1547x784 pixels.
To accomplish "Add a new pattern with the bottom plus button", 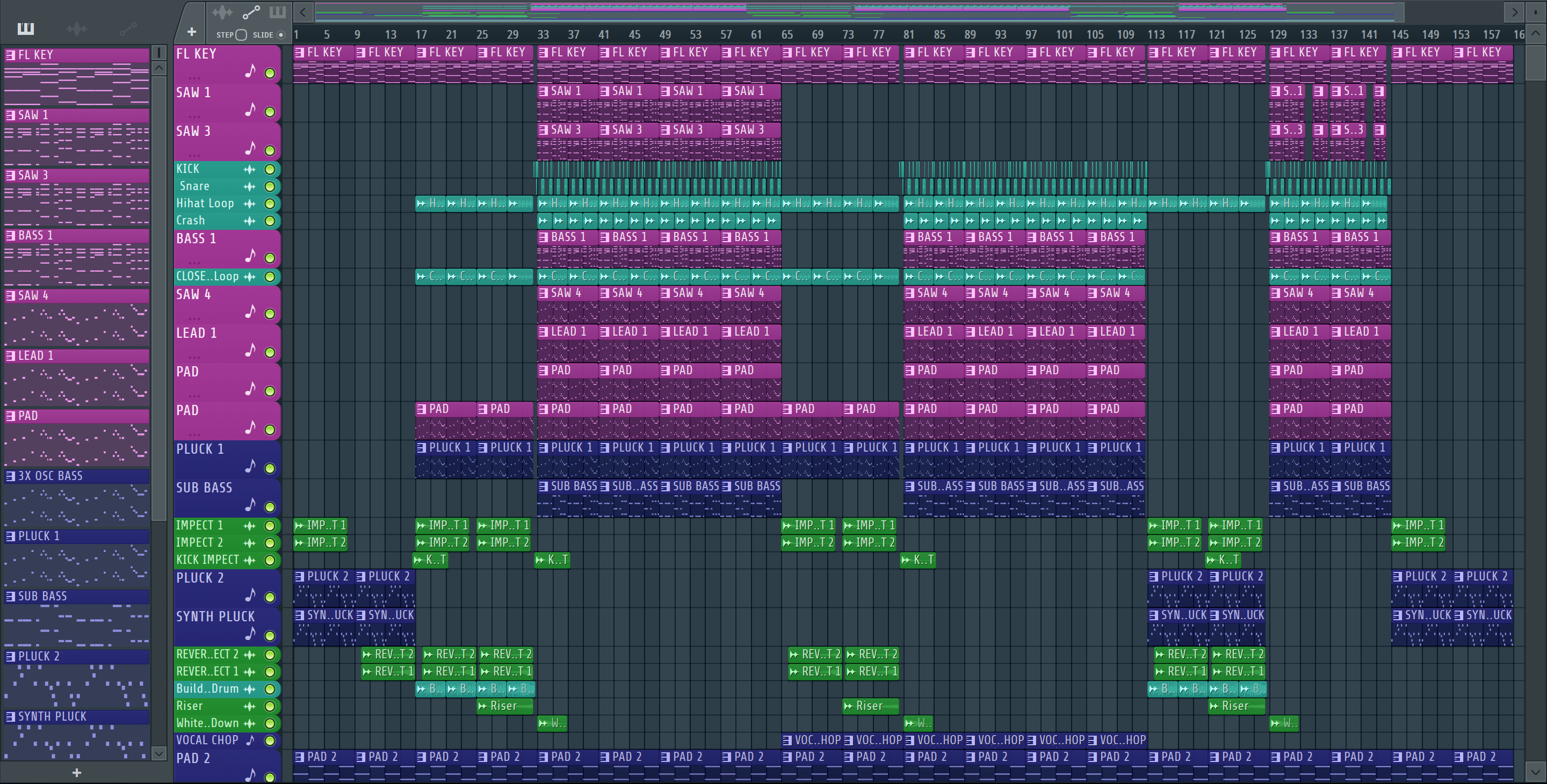I will 77,773.
